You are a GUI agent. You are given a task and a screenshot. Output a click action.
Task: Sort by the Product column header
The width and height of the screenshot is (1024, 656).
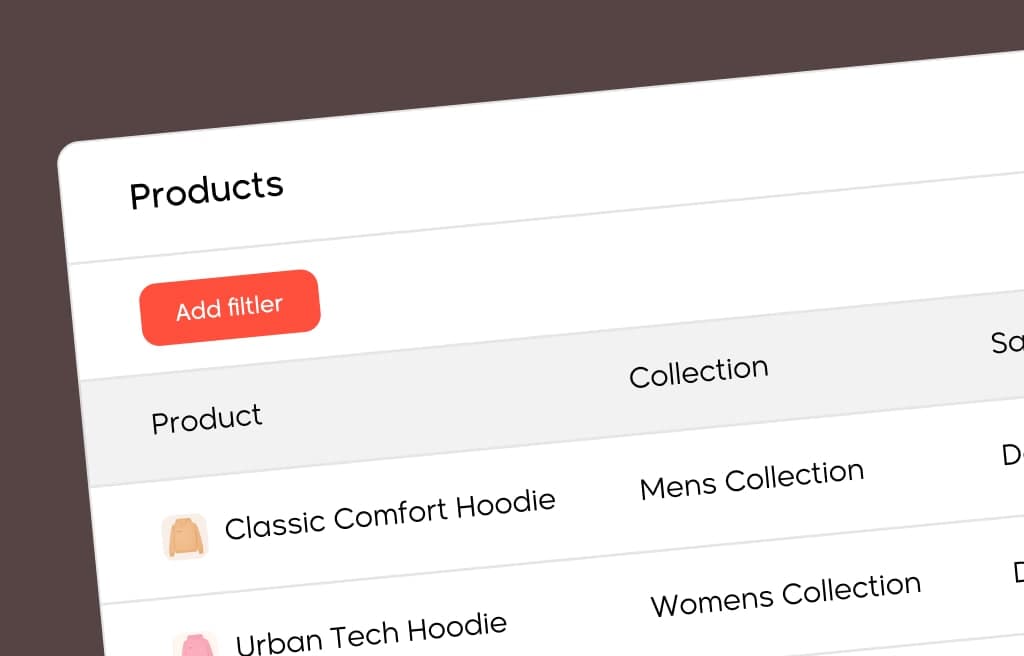click(x=206, y=419)
